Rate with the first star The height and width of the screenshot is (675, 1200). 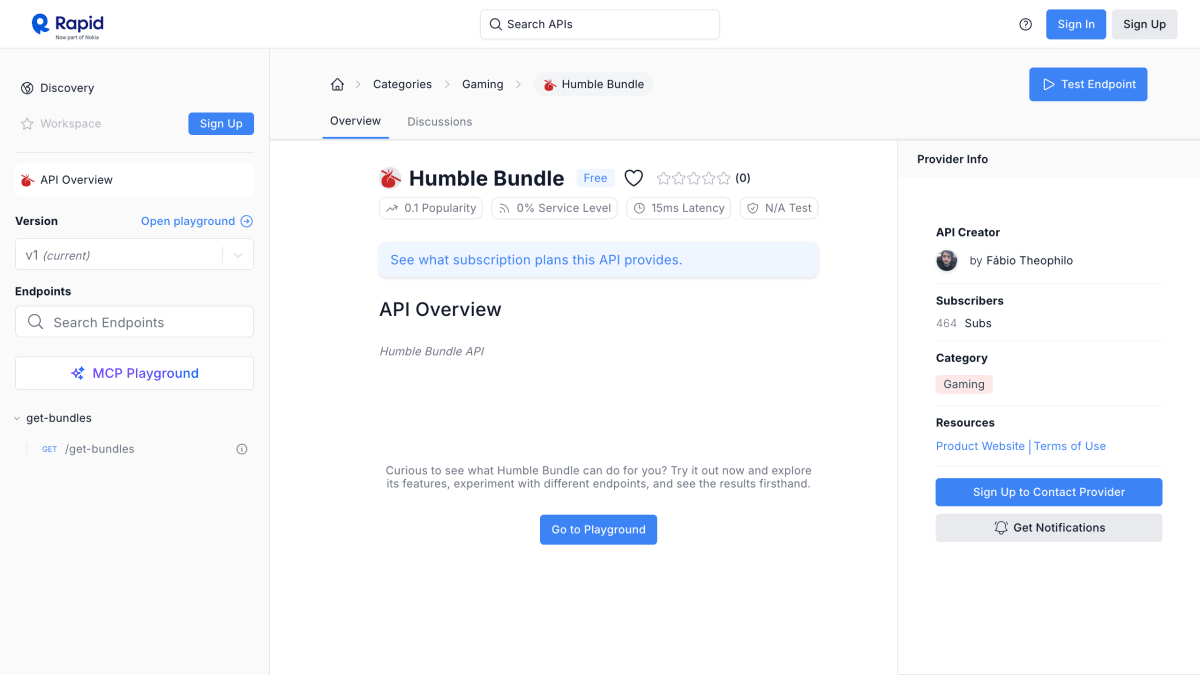click(664, 178)
